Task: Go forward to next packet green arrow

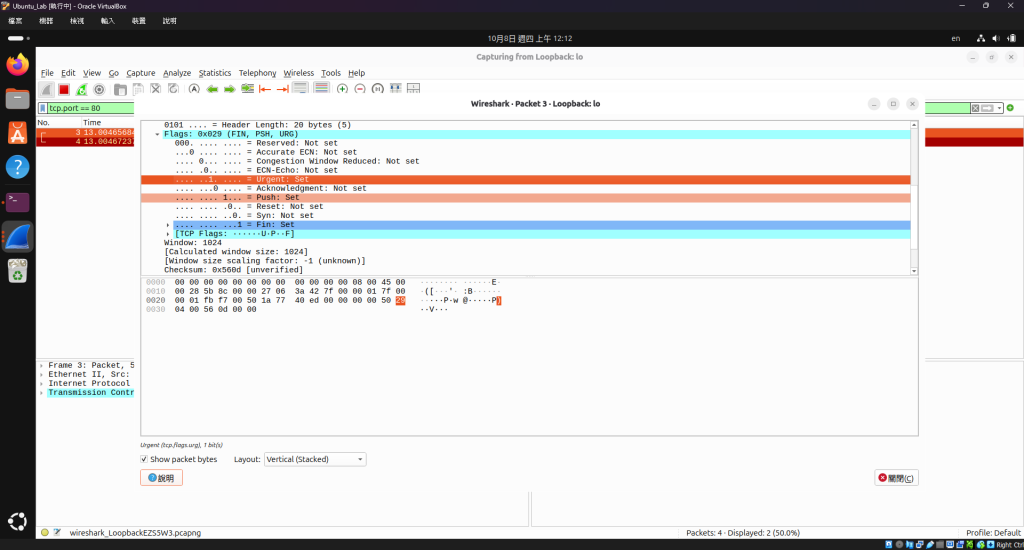Action: click(x=229, y=89)
